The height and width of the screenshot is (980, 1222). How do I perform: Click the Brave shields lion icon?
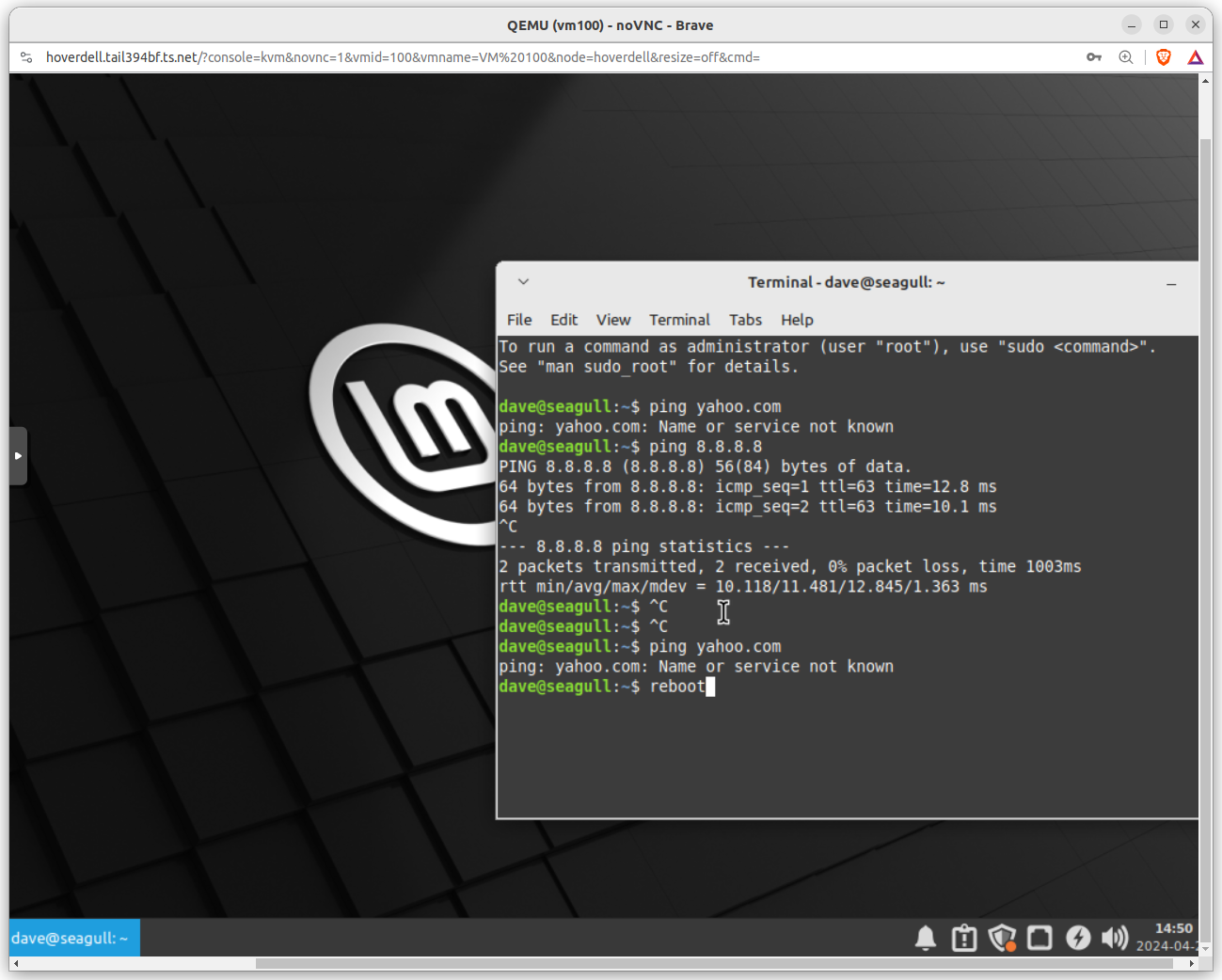click(1164, 57)
